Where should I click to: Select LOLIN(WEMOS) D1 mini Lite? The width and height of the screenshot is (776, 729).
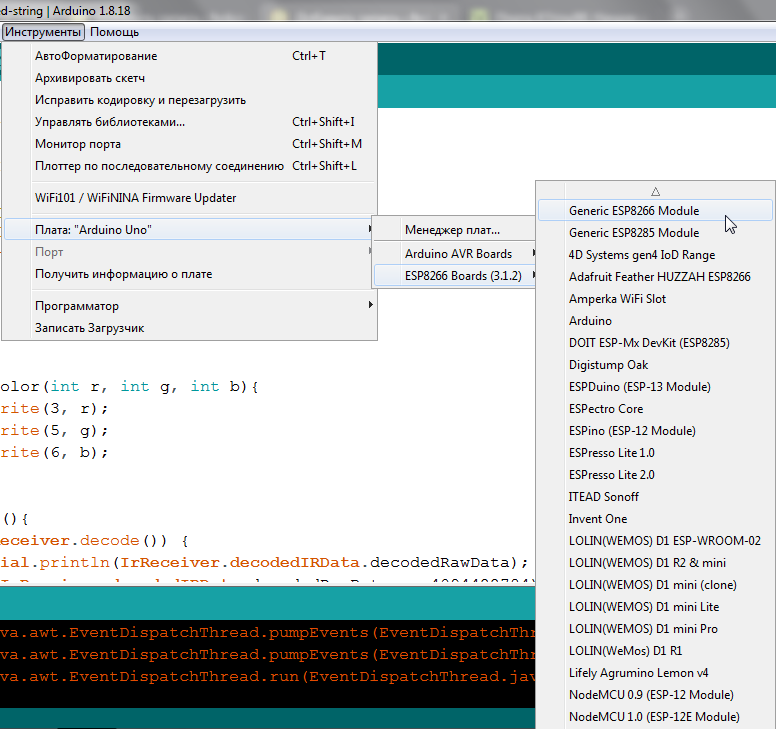click(655, 607)
